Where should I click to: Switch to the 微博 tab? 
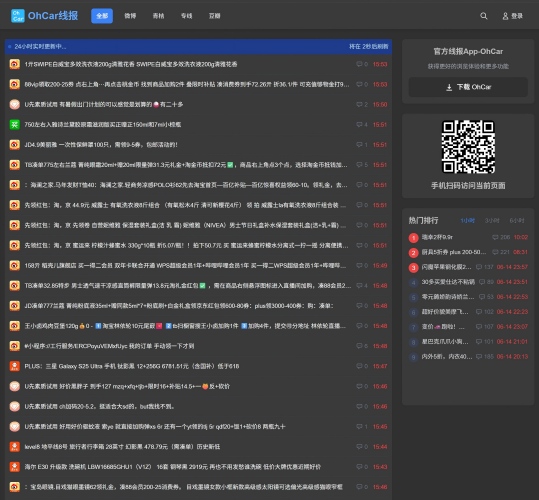point(130,16)
